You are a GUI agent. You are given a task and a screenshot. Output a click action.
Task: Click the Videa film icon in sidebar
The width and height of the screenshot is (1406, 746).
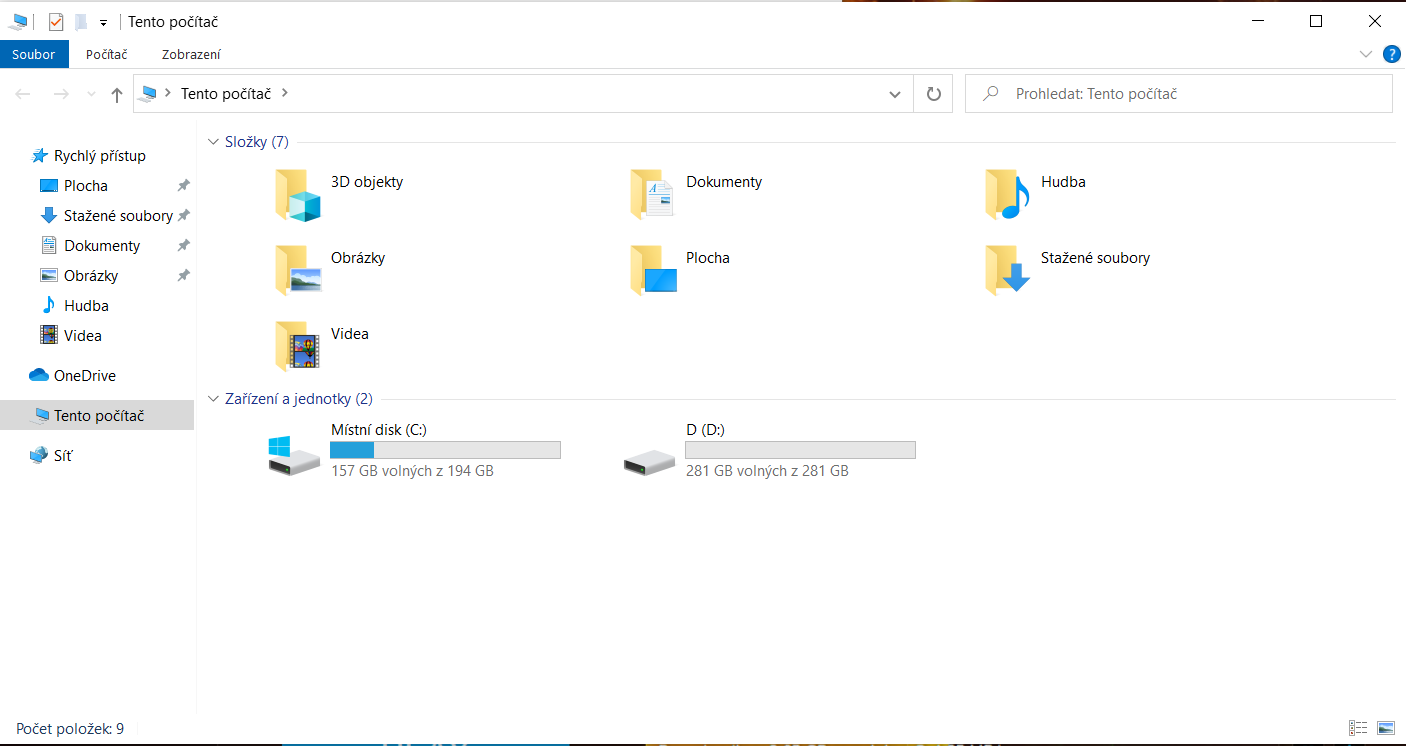pyautogui.click(x=49, y=336)
